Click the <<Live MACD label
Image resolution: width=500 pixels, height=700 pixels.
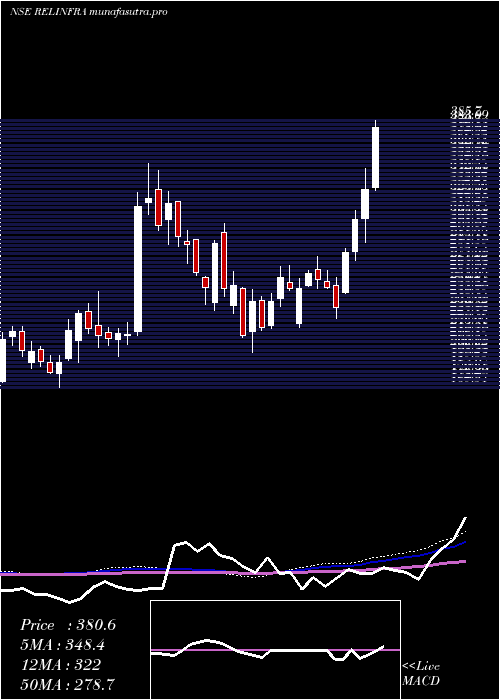pyautogui.click(x=421, y=674)
